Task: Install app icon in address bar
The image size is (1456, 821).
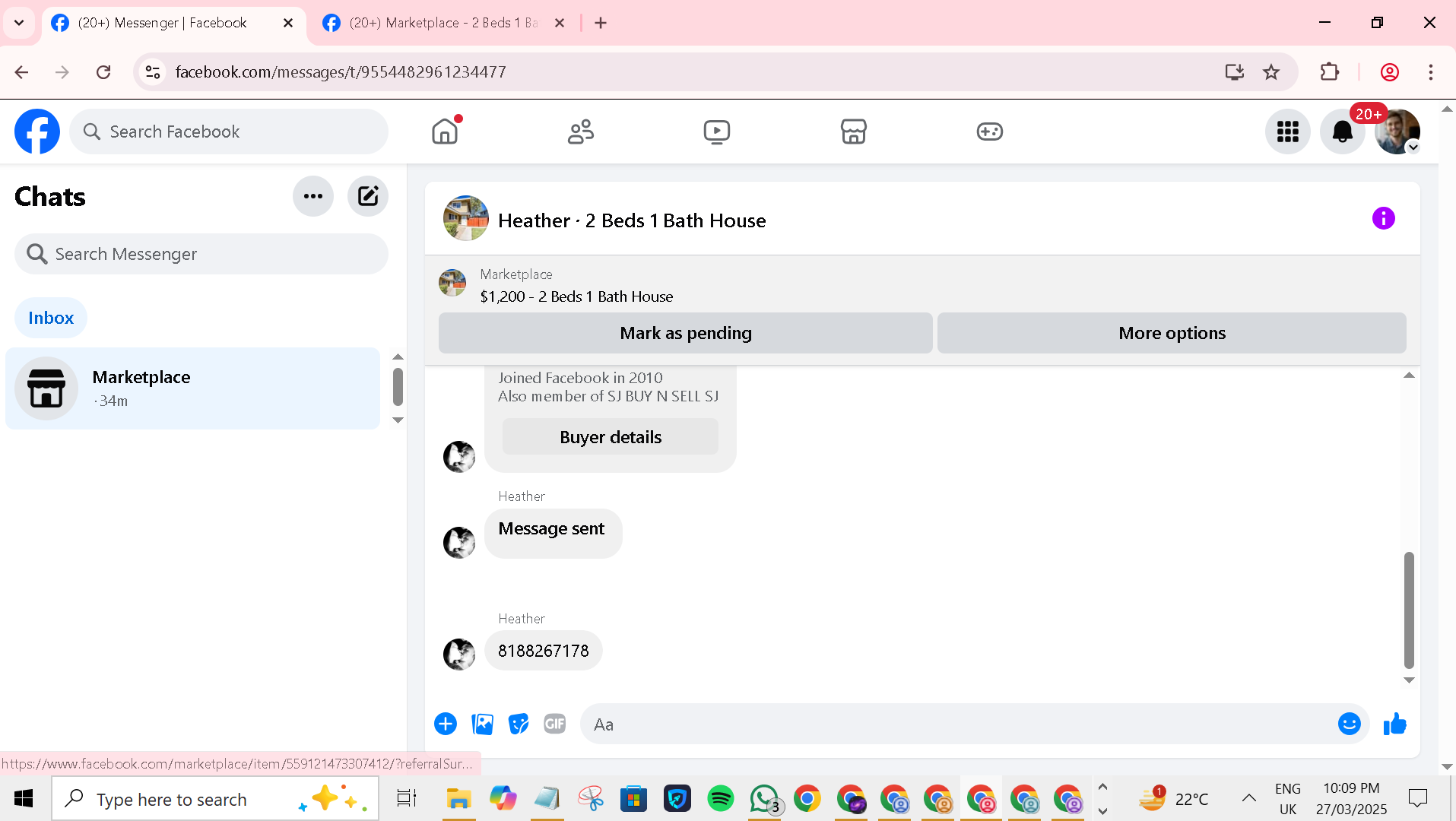Action: (1234, 72)
